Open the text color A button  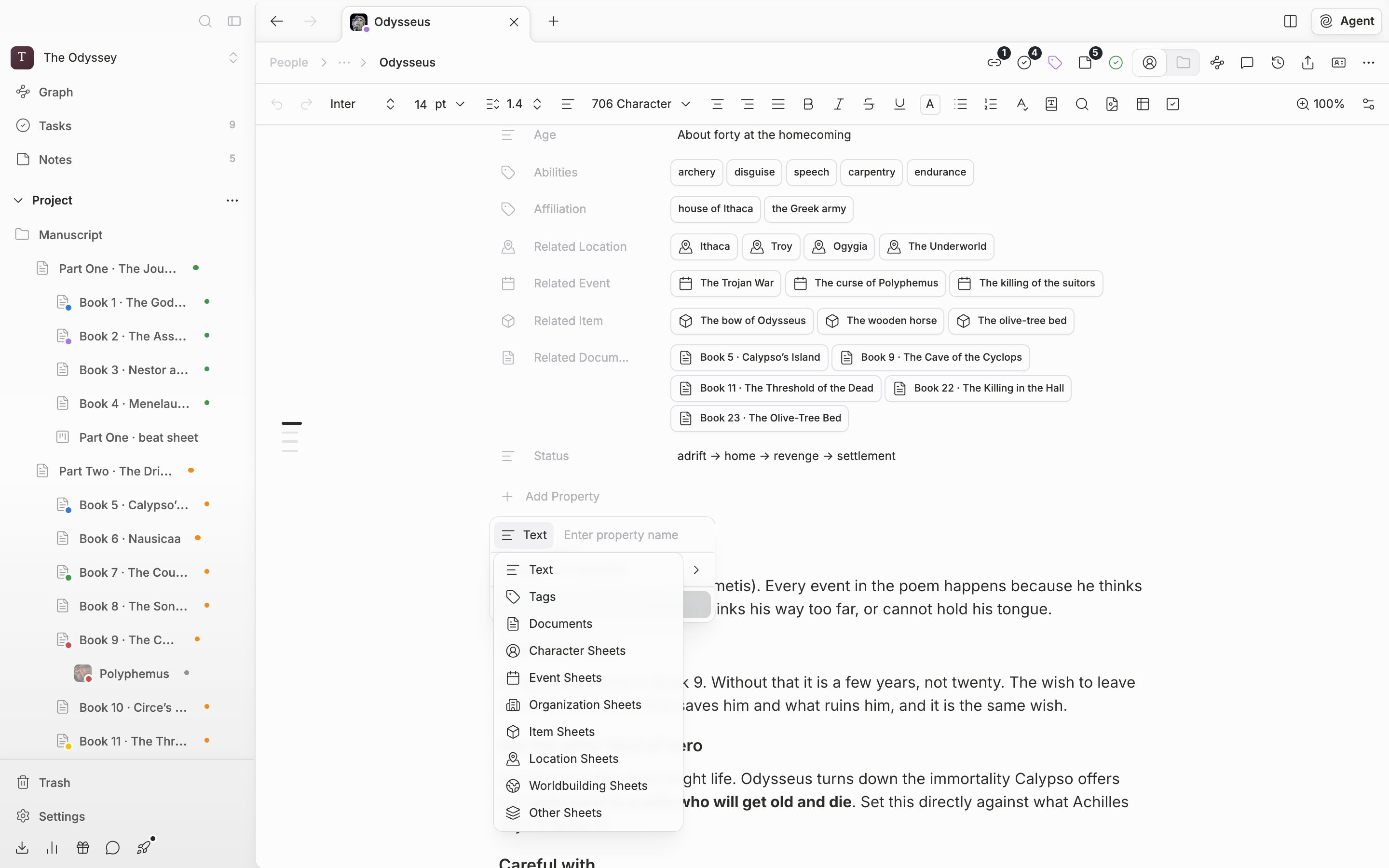(x=930, y=104)
